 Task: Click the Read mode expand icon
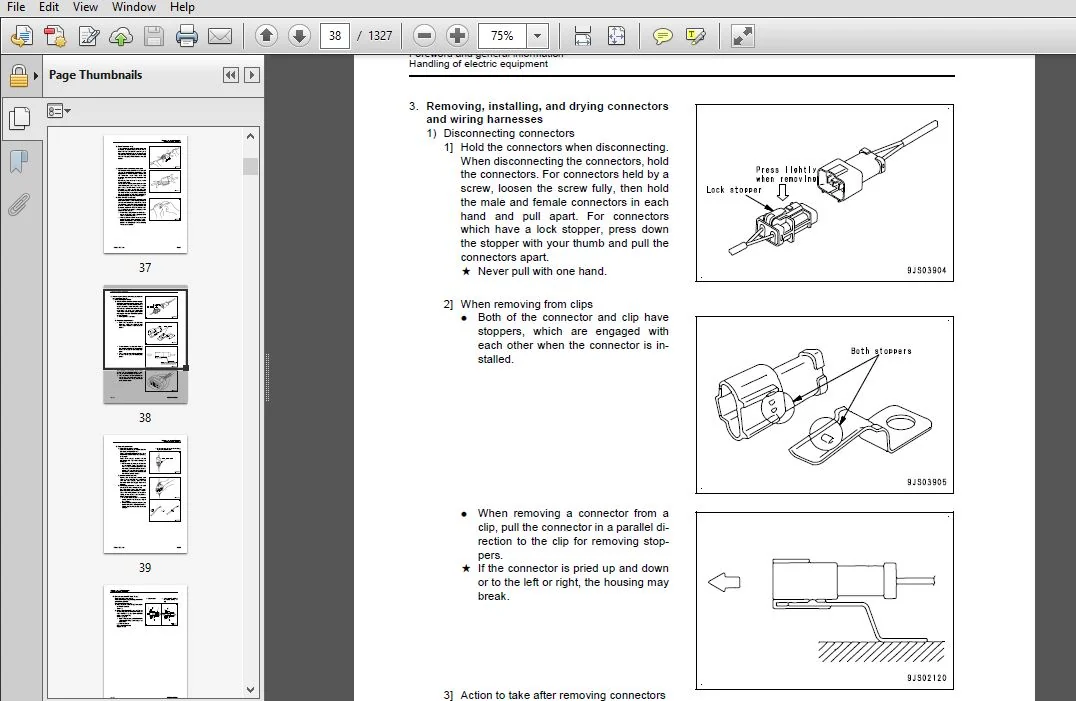click(x=742, y=36)
